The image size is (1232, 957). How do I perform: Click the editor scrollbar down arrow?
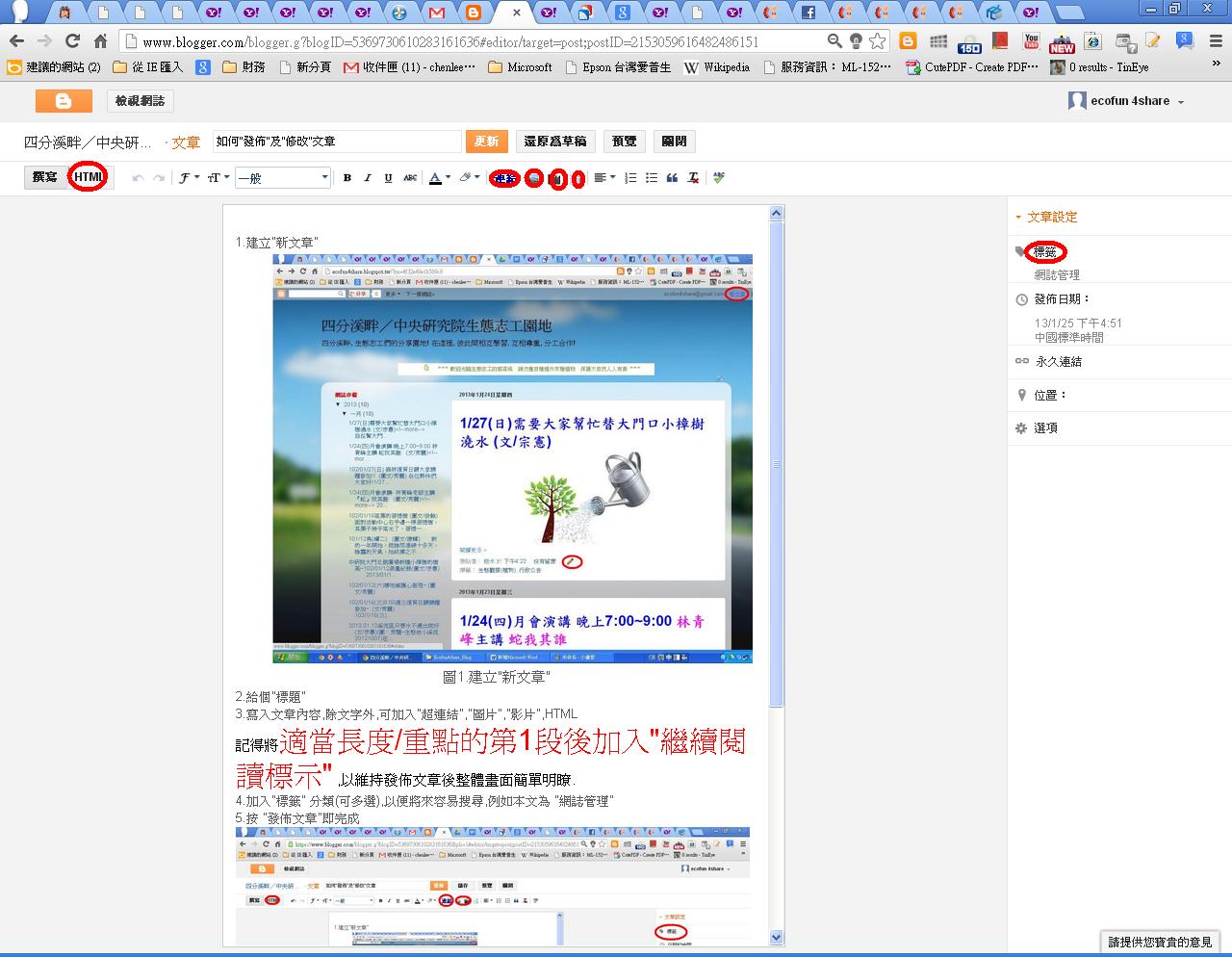click(x=776, y=937)
